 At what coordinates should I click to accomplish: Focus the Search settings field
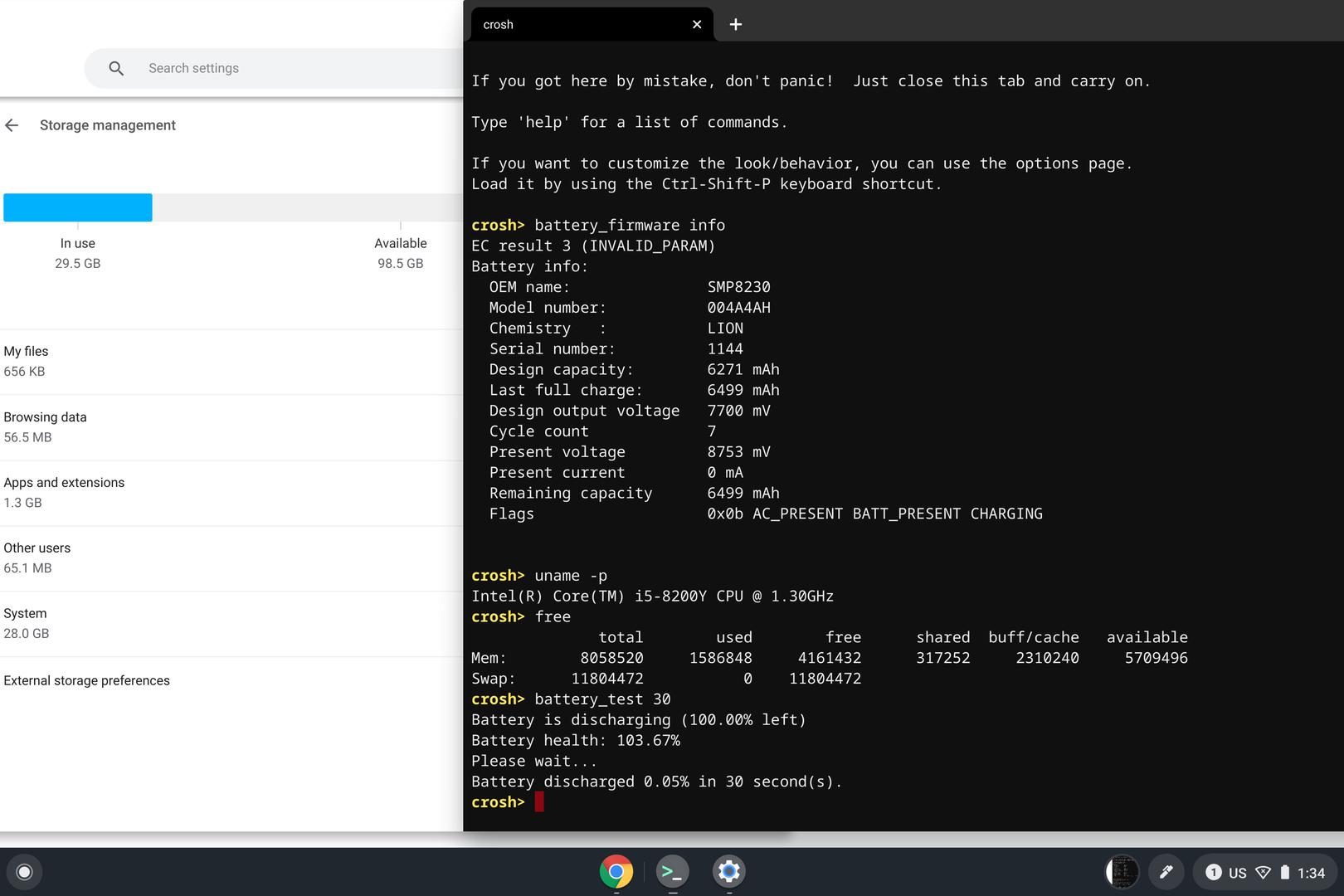click(x=274, y=68)
